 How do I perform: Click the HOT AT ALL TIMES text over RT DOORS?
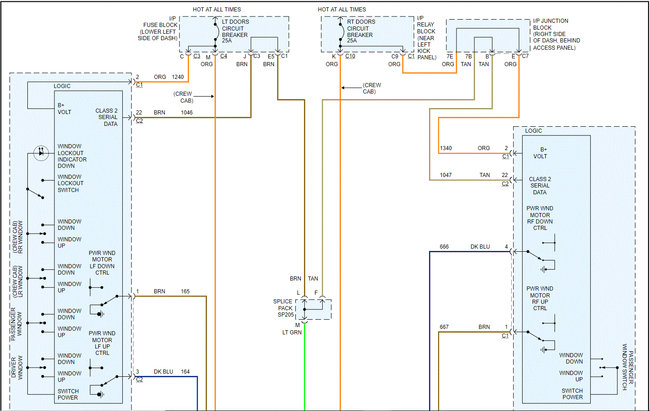(x=342, y=9)
